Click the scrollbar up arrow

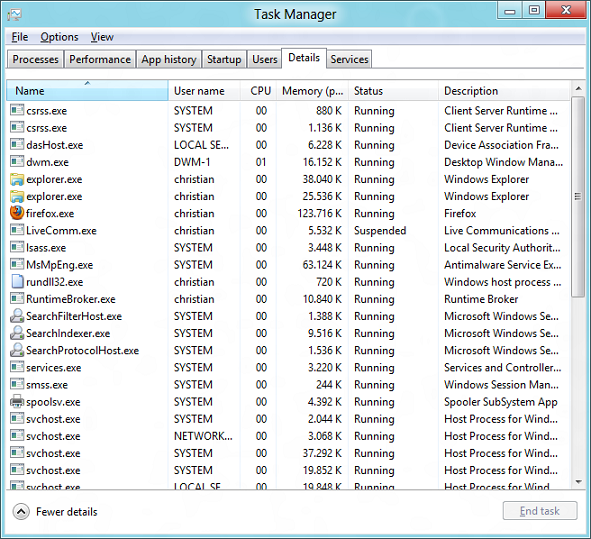coord(578,89)
